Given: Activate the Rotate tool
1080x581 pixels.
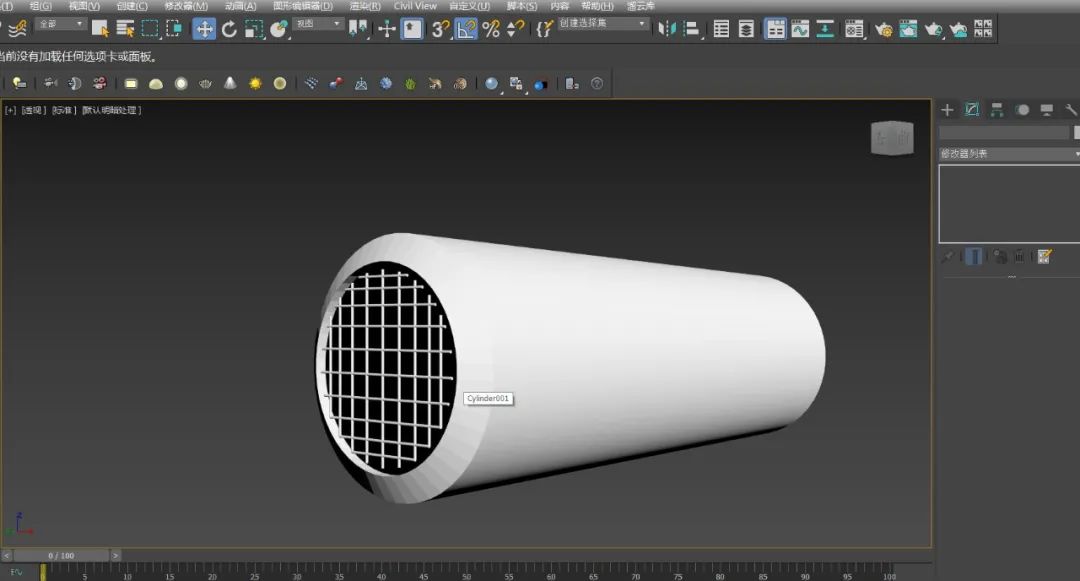Looking at the screenshot, I should 229,29.
